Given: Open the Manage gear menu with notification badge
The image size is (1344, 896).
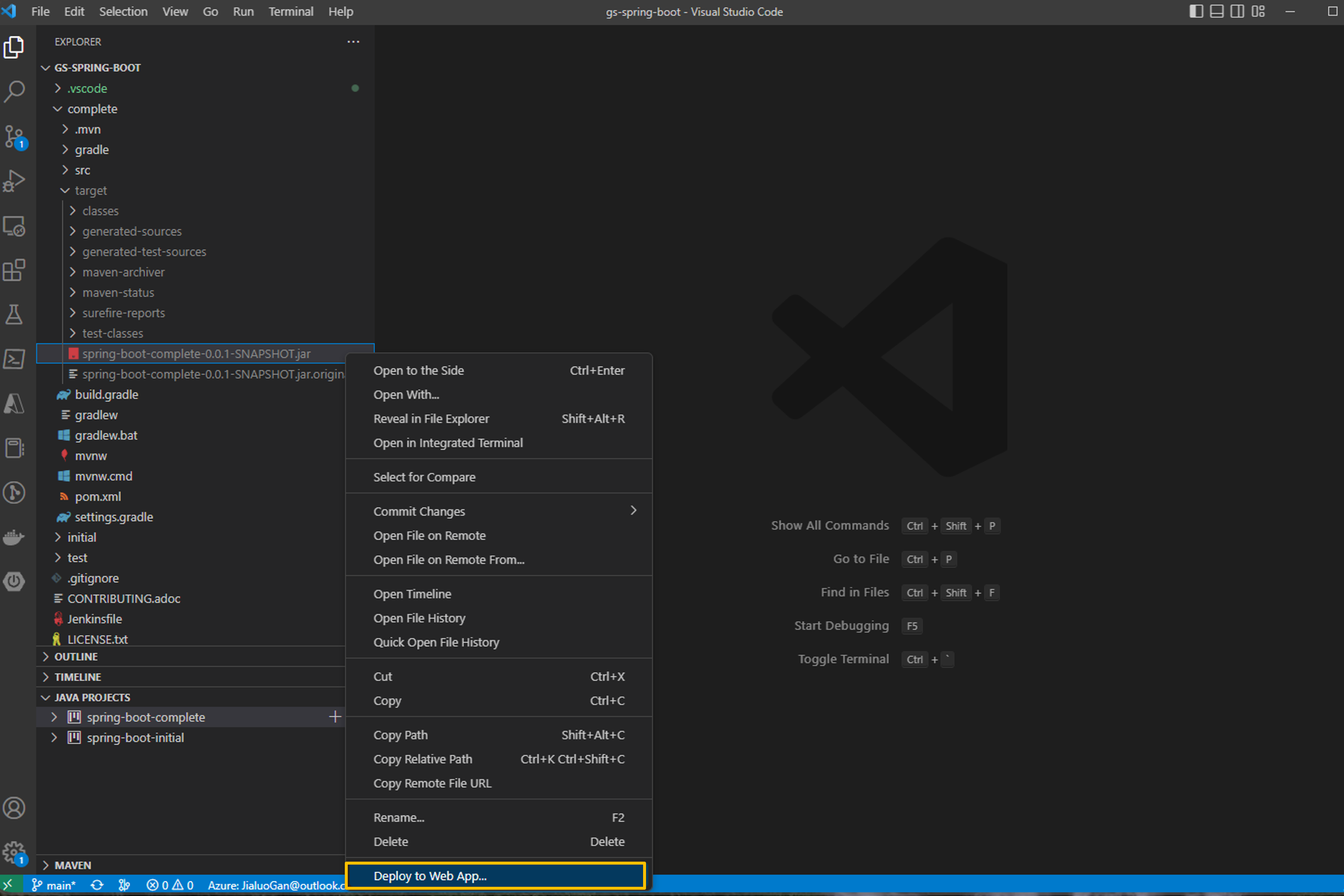Looking at the screenshot, I should point(14,852).
